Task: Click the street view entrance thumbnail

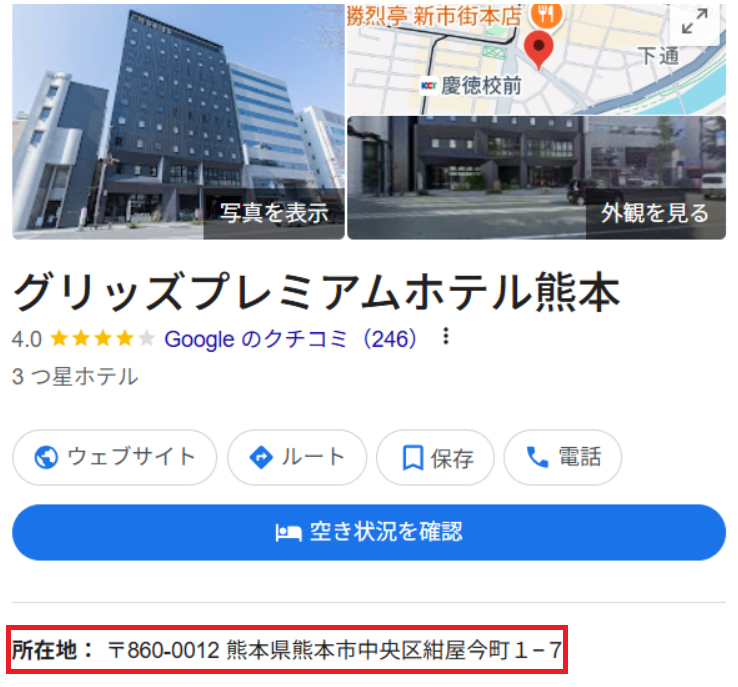Action: tap(537, 178)
